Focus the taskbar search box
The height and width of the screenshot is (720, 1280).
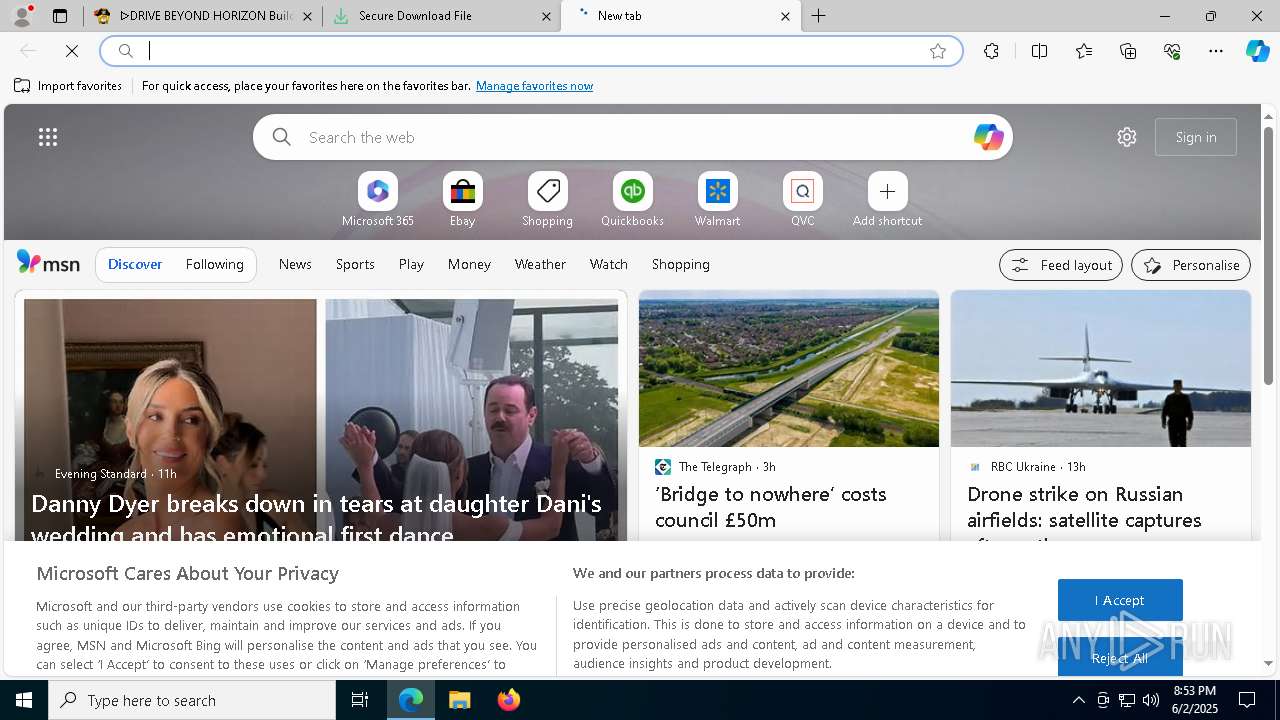point(192,700)
